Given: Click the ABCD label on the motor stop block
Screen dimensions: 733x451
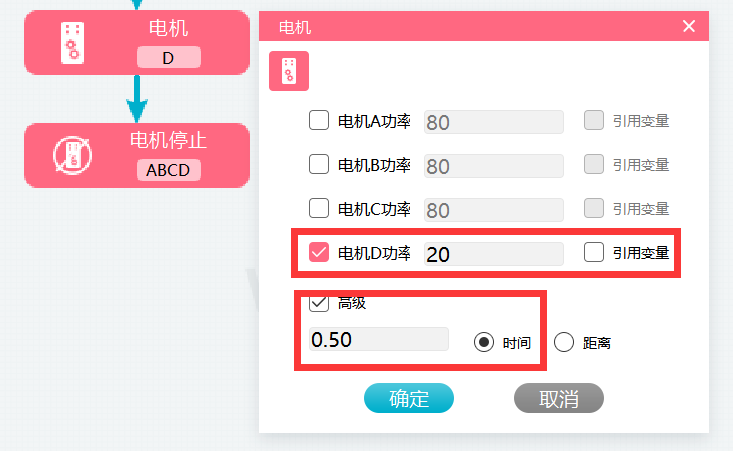Looking at the screenshot, I should [x=169, y=170].
